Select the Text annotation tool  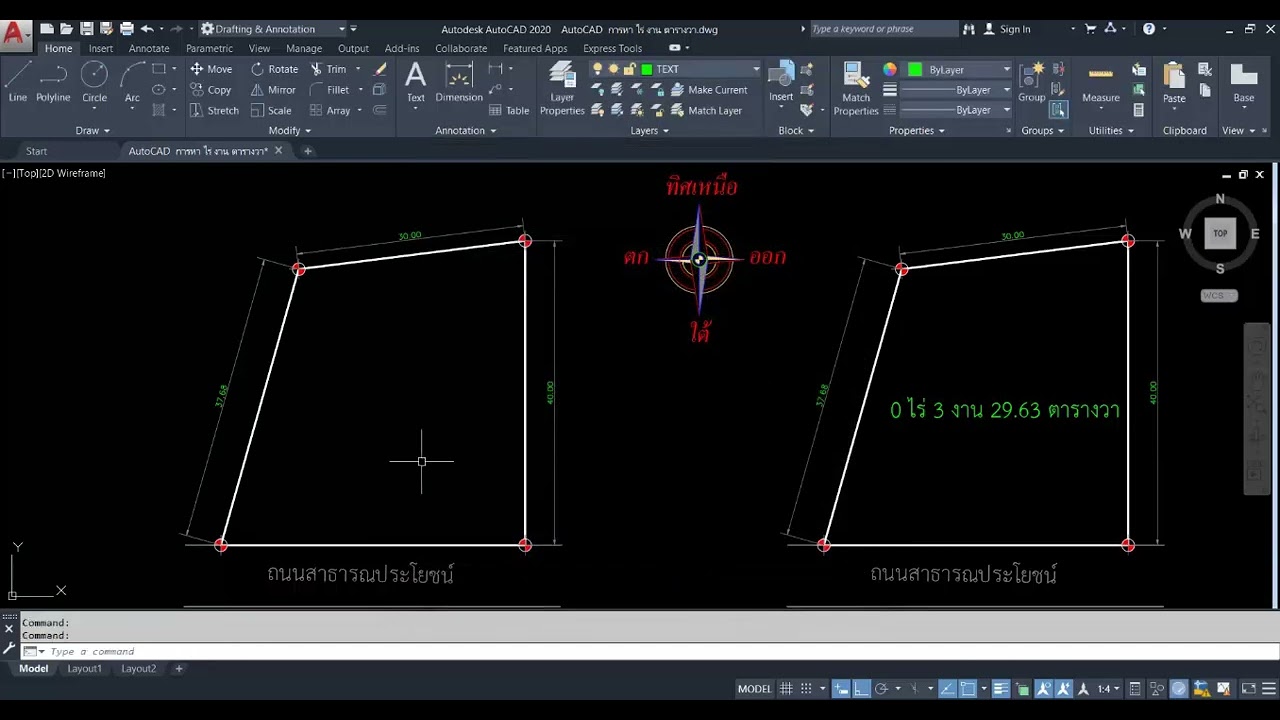click(x=415, y=82)
